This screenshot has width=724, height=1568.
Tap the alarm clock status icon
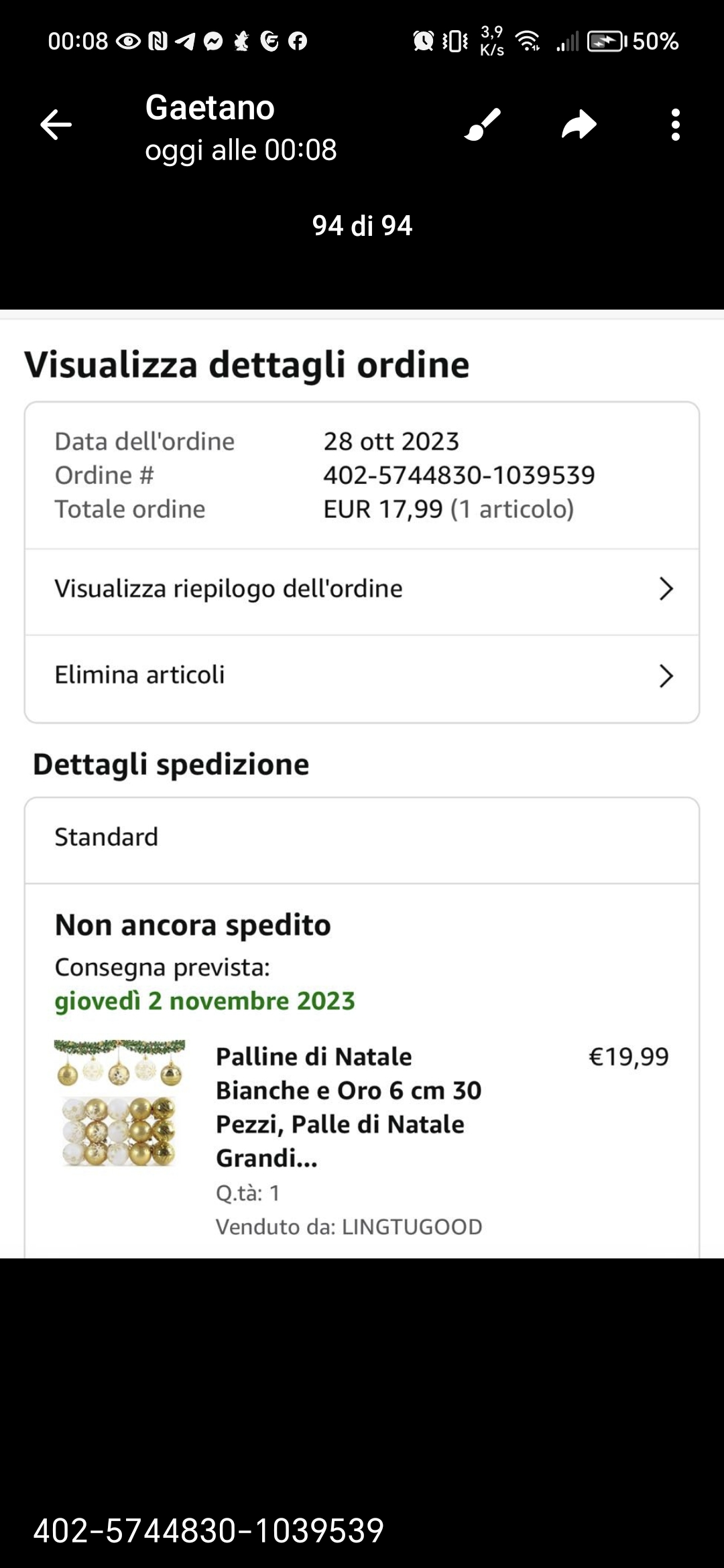[x=423, y=42]
